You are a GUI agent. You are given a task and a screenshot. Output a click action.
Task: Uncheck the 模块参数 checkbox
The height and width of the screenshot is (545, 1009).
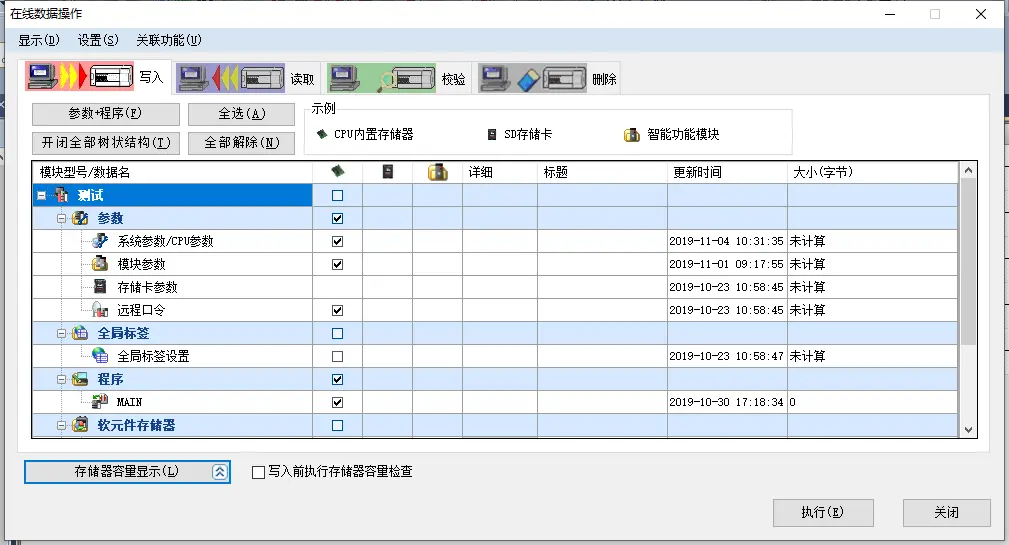(x=337, y=264)
